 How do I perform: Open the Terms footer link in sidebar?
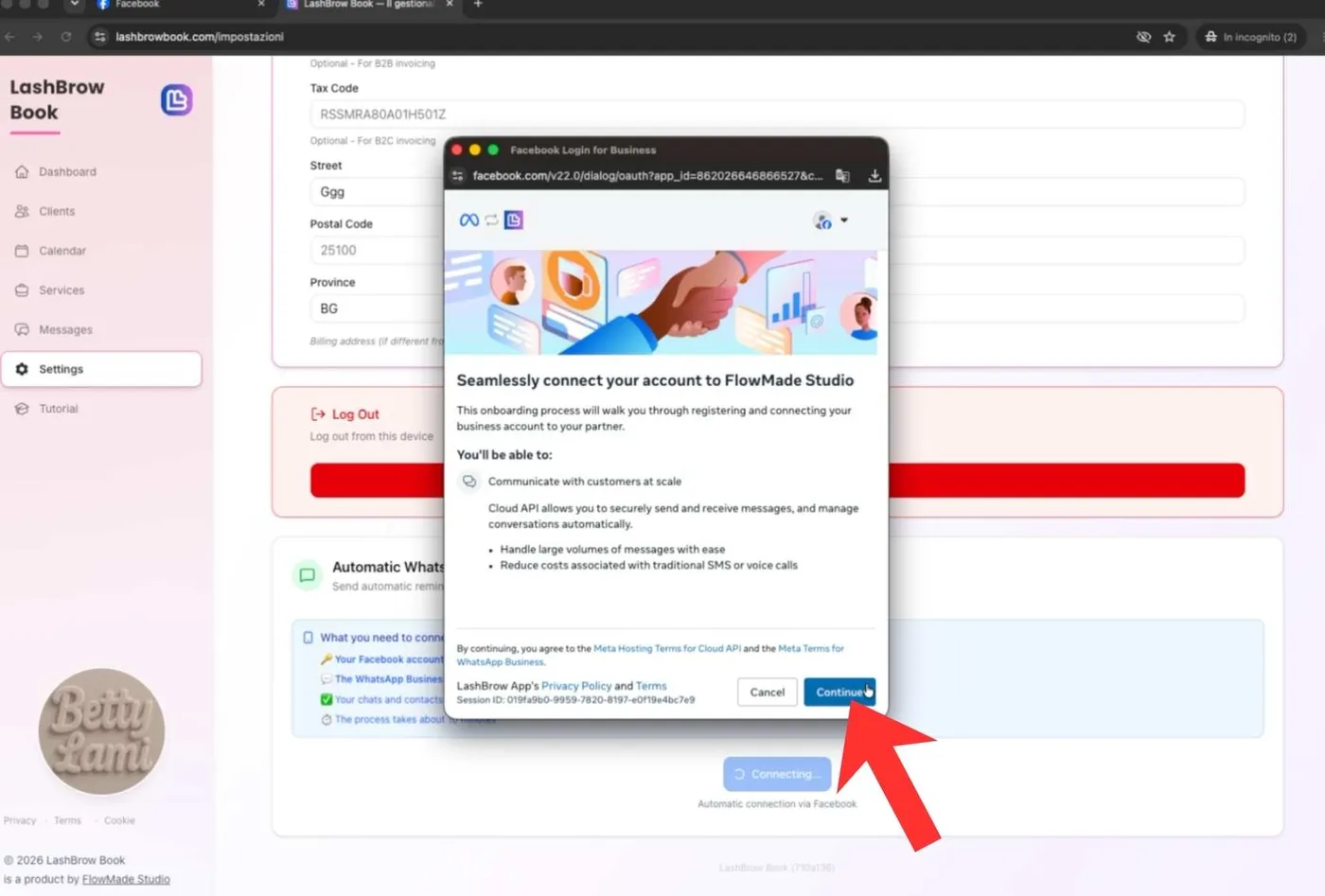click(67, 820)
